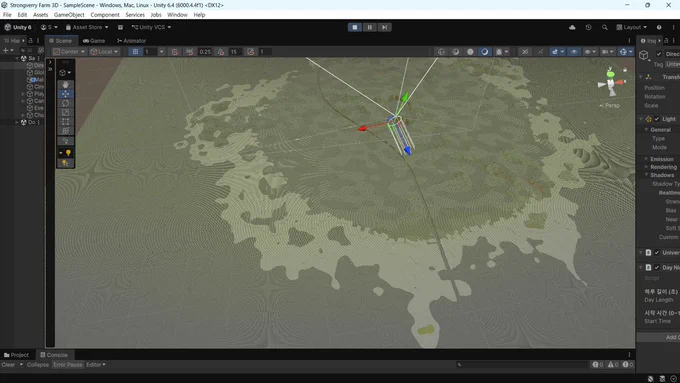This screenshot has height=383, width=680.
Task: Collapse the Shadows section
Action: click(x=646, y=175)
